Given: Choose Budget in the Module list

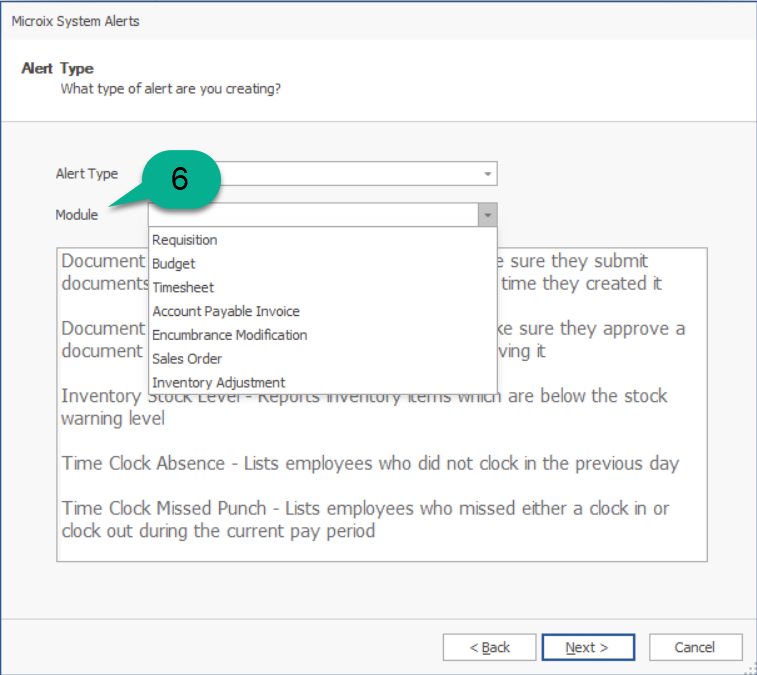Looking at the screenshot, I should 174,264.
